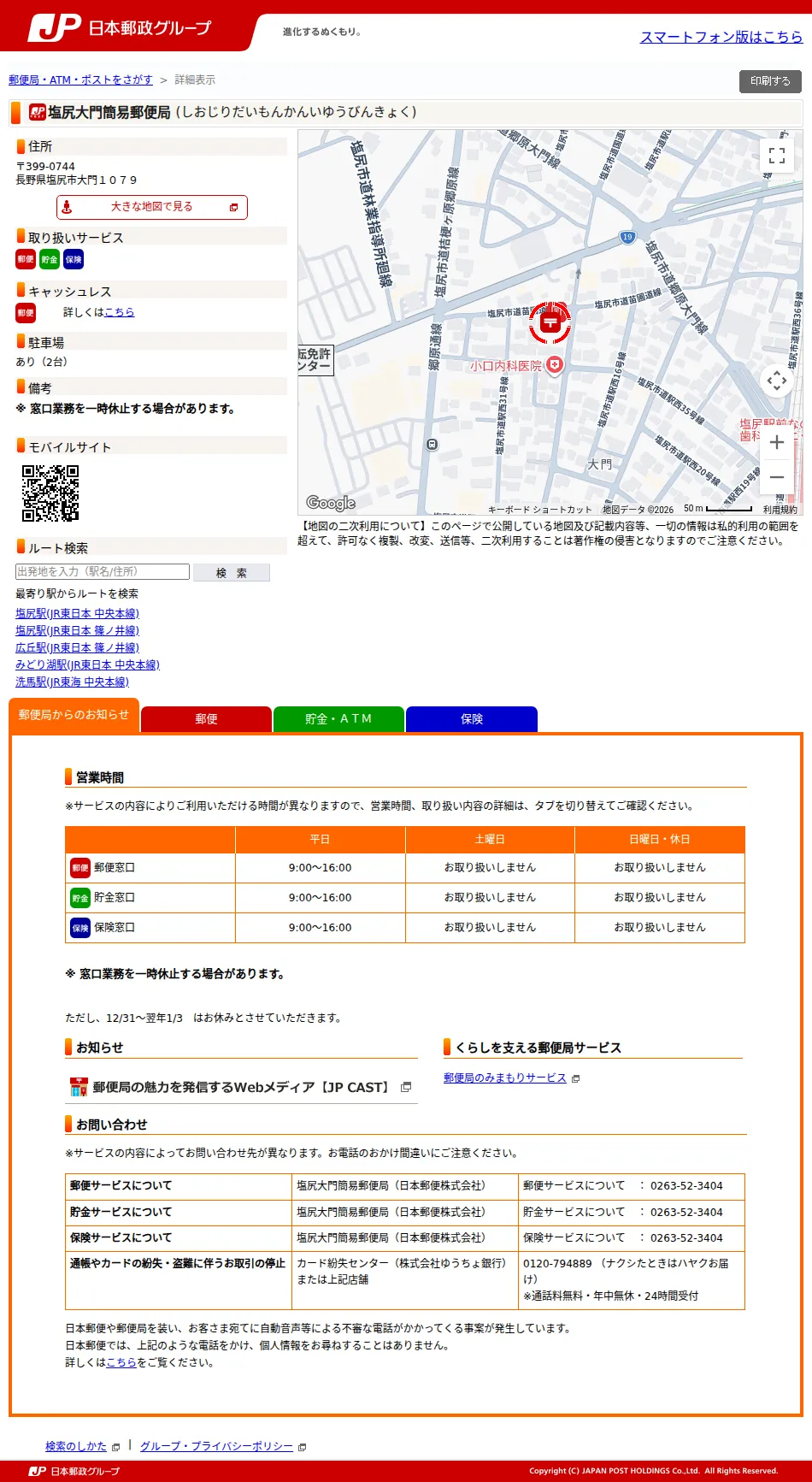
Task: Zoom out on the map
Action: coord(776,477)
